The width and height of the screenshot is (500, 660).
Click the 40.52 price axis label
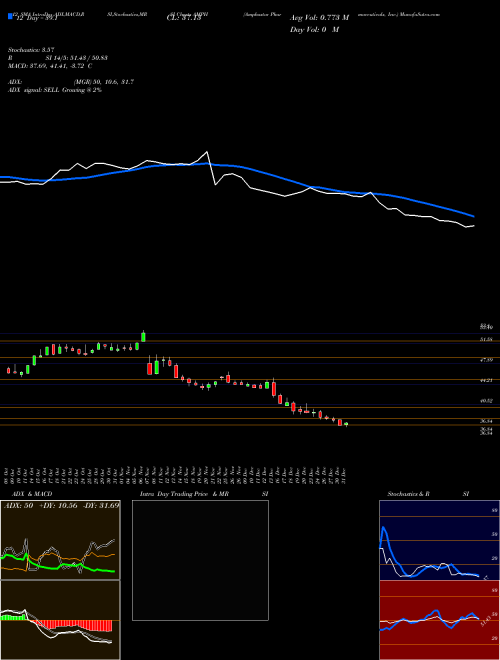[487, 401]
